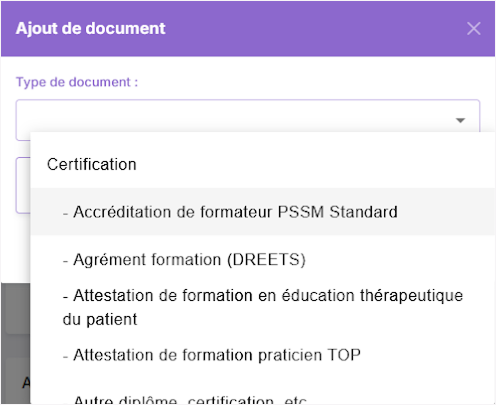
Task: Click the empty area right of Certification
Action: 313,164
